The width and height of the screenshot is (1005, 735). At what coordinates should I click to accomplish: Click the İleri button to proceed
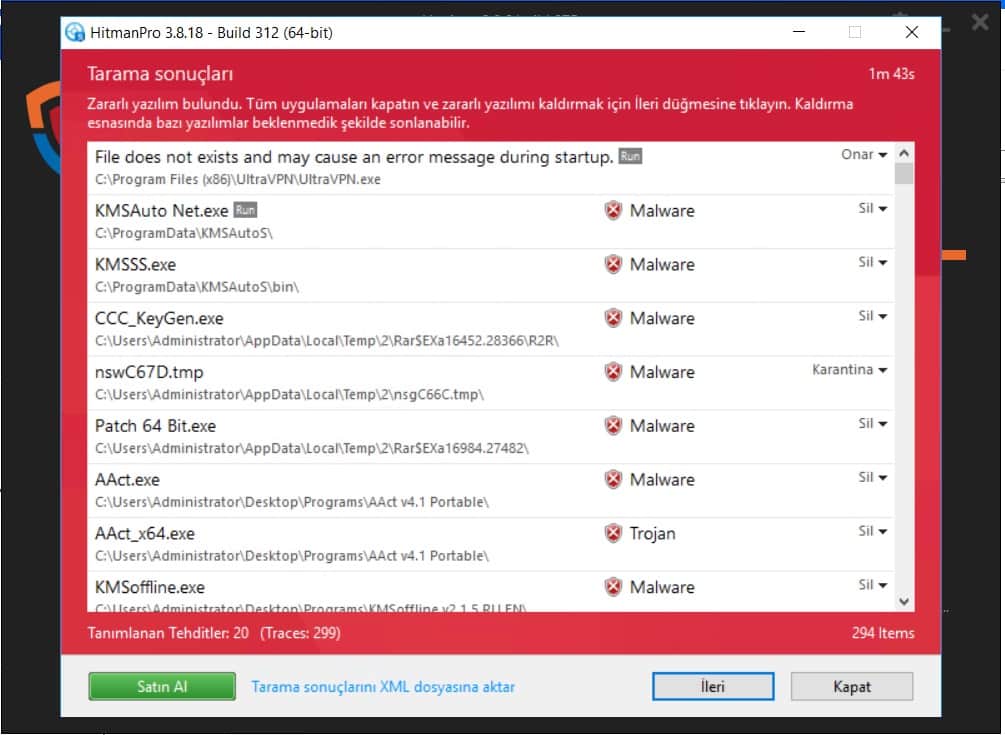(x=713, y=686)
